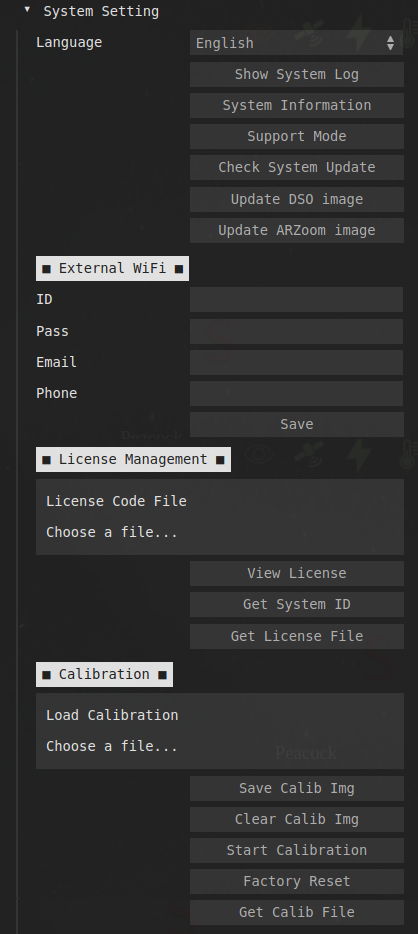Click Get Calib File button
This screenshot has height=934, width=418.
[297, 913]
